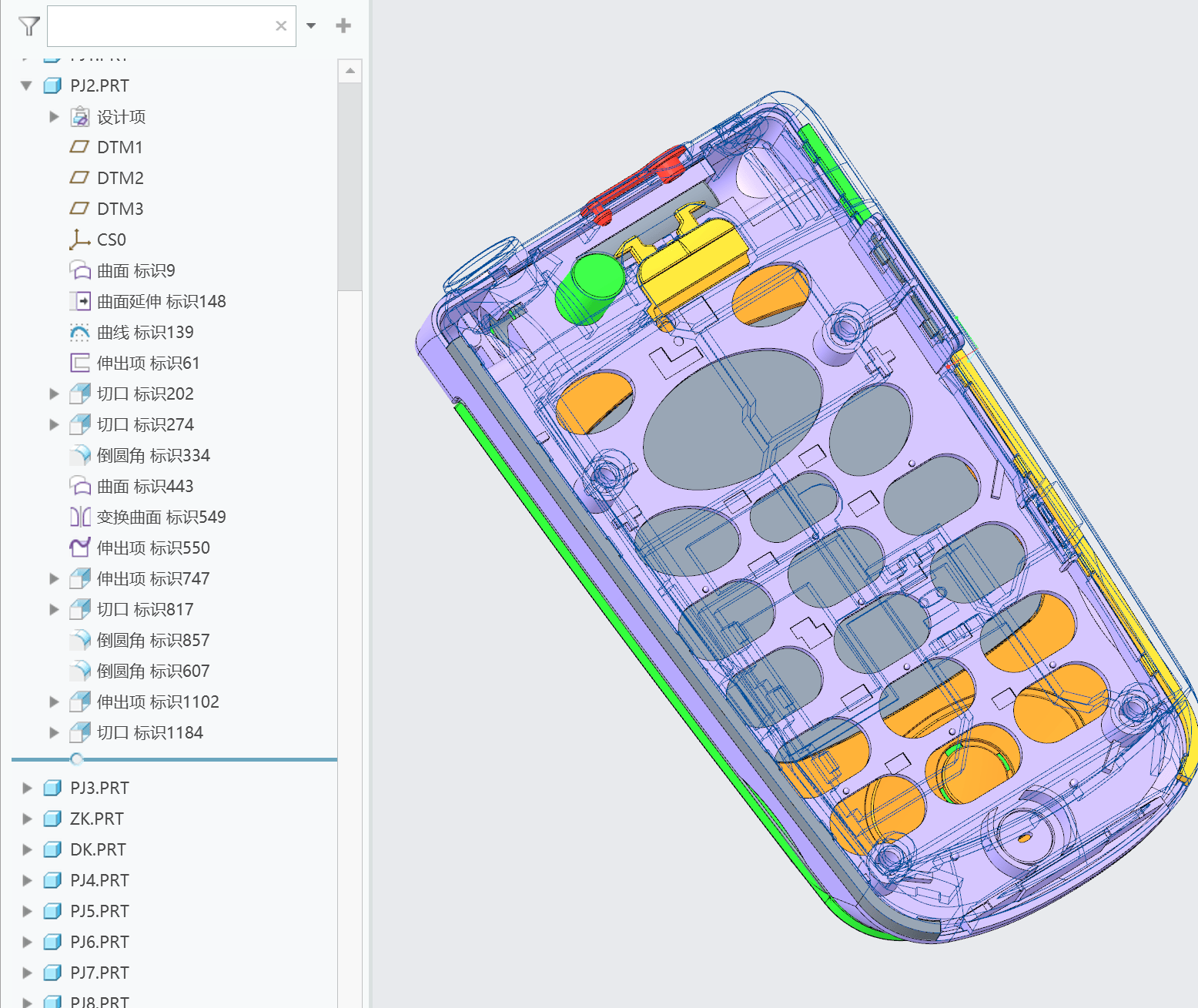Screen dimensions: 1198x1008
Task: Click 曲面 标识9 surface icon
Action: tap(80, 270)
